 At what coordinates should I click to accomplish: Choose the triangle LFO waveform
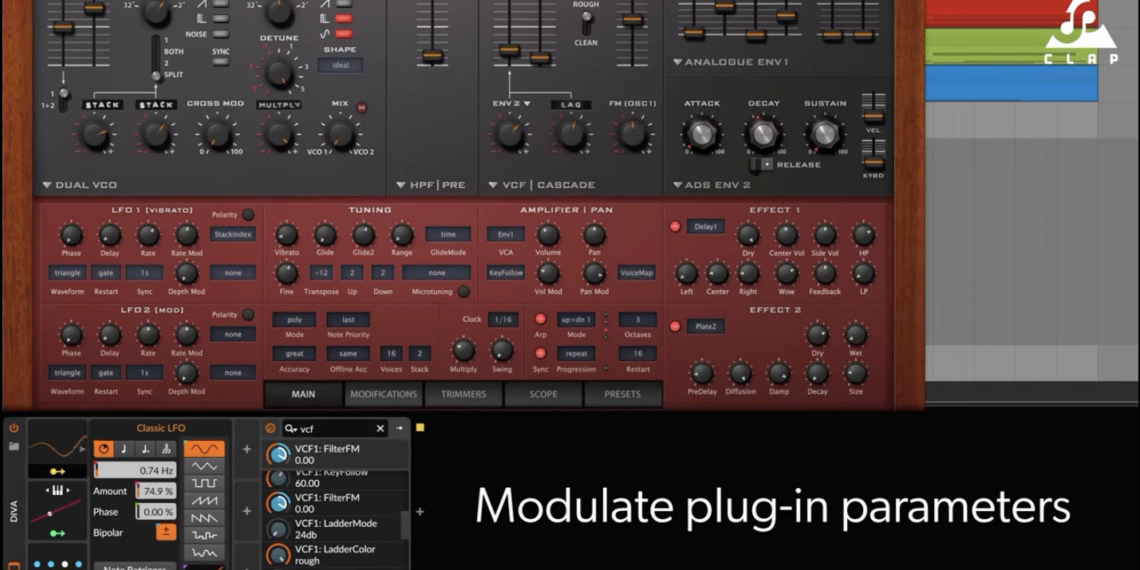pos(204,466)
